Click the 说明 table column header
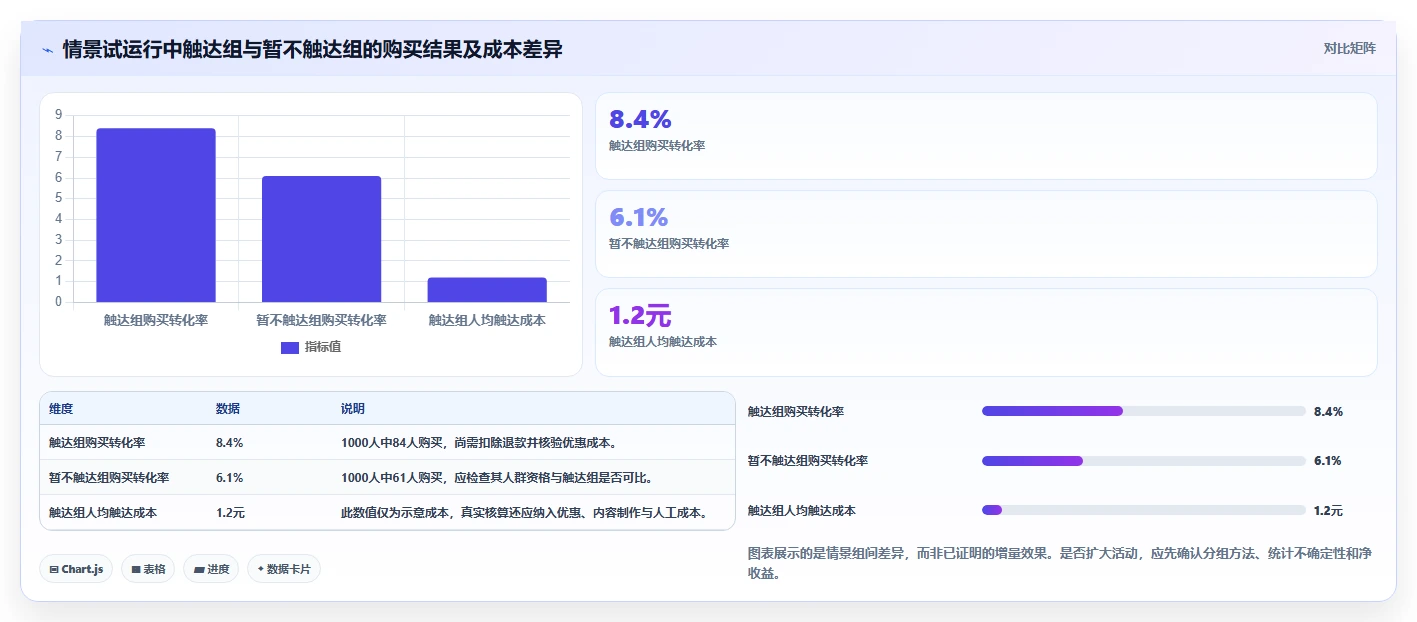The height and width of the screenshot is (622, 1417). 353,409
